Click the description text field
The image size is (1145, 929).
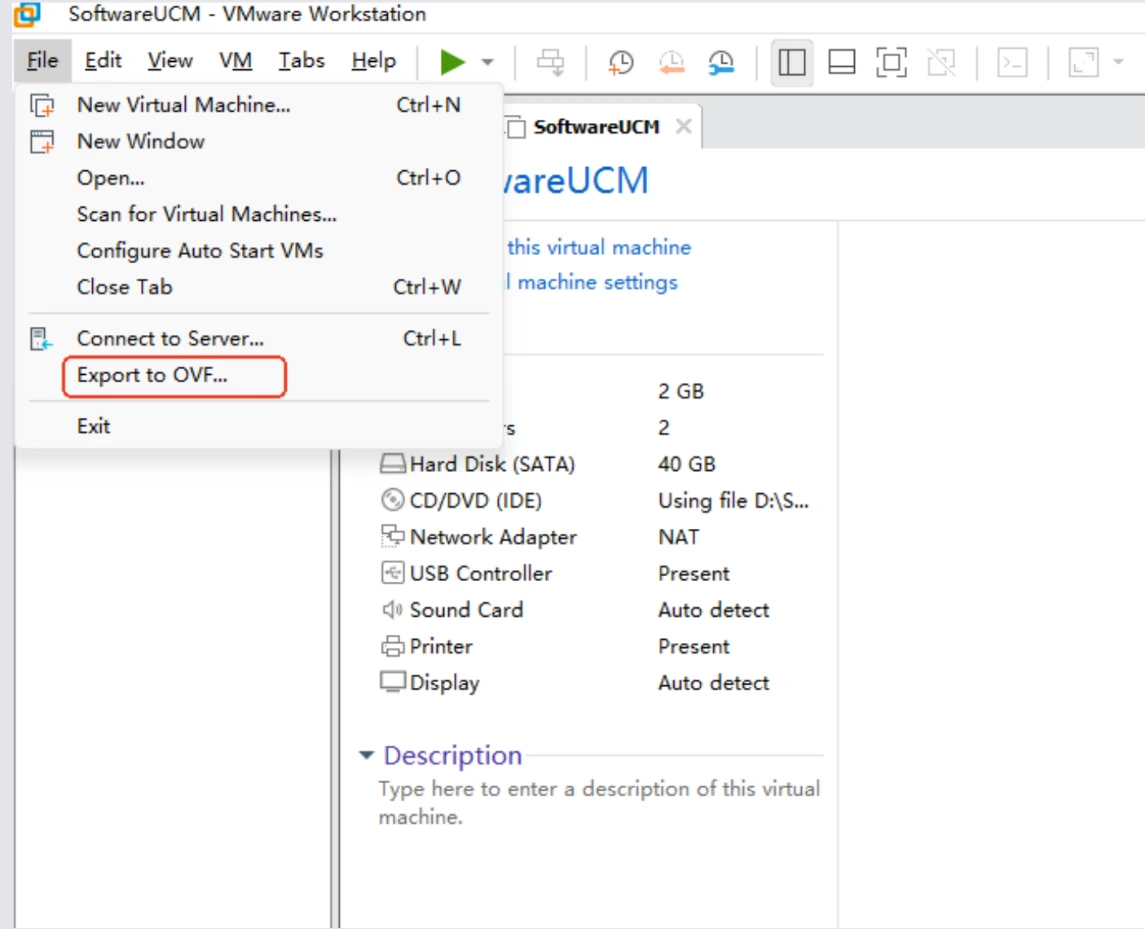click(x=599, y=803)
